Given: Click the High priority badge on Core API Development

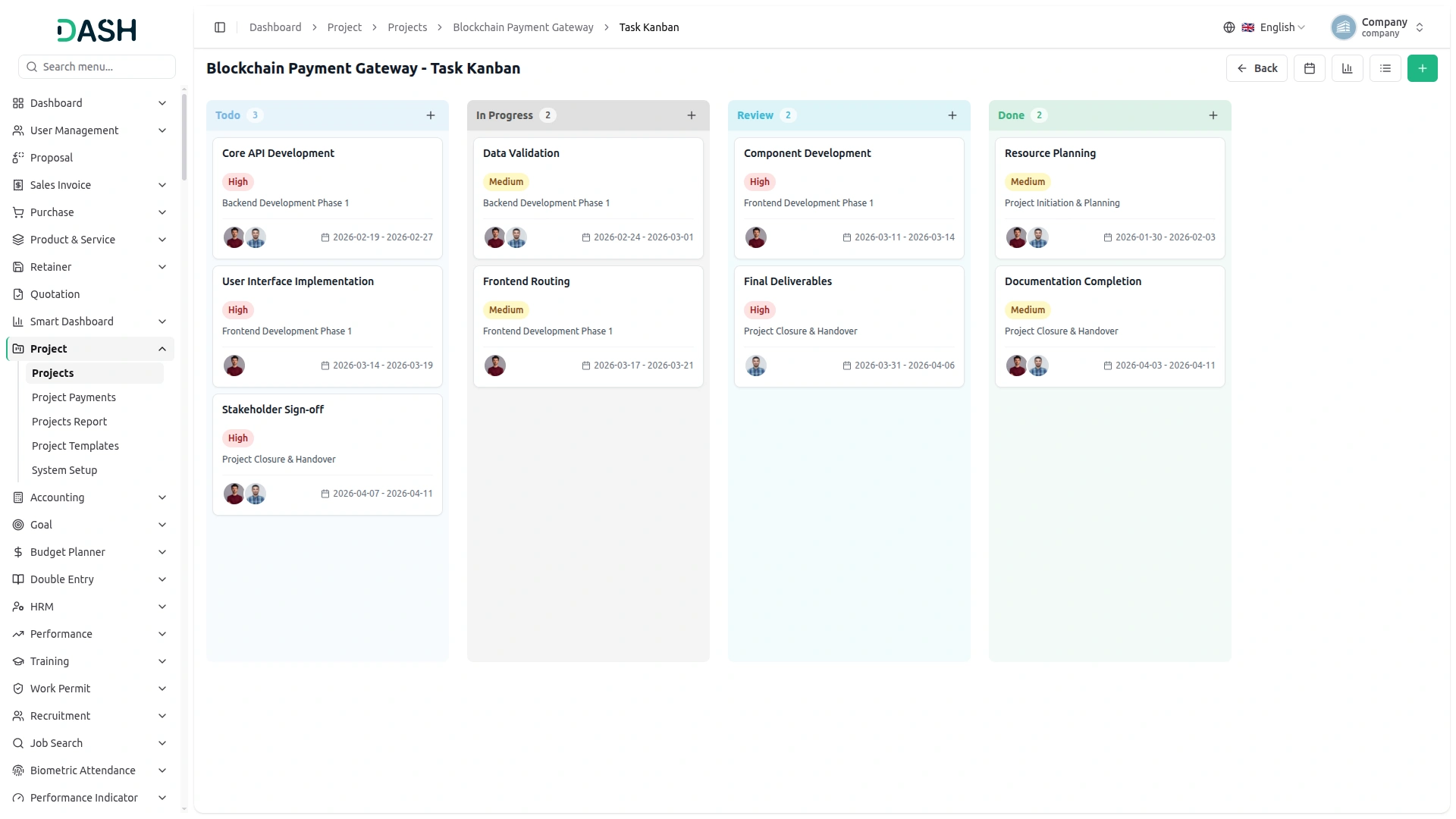Looking at the screenshot, I should (238, 182).
